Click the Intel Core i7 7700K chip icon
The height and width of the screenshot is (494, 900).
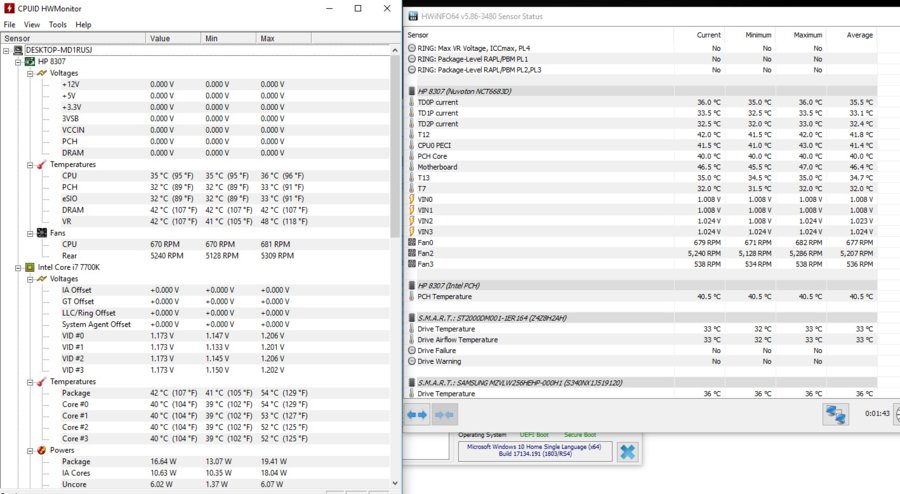(x=30, y=267)
